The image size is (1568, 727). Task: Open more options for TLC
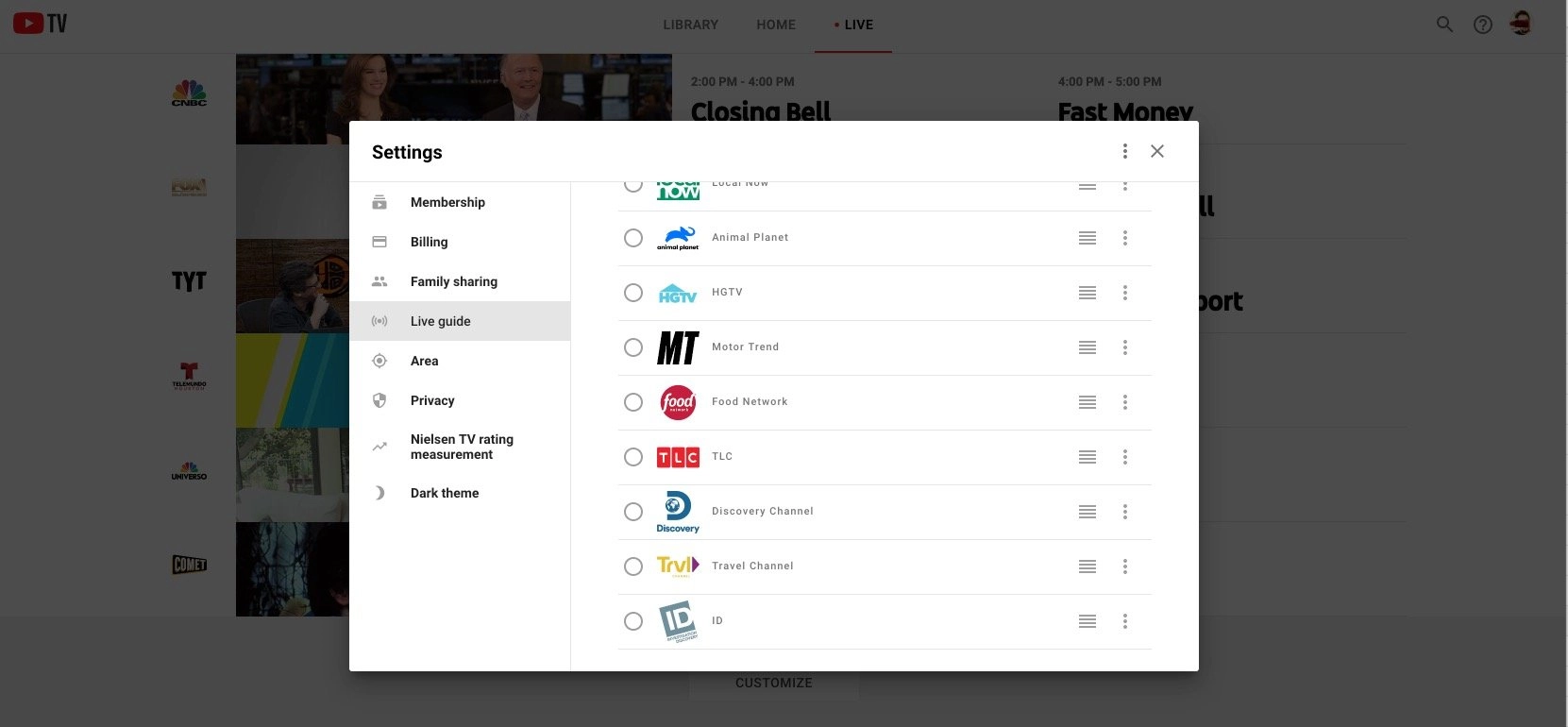point(1124,457)
